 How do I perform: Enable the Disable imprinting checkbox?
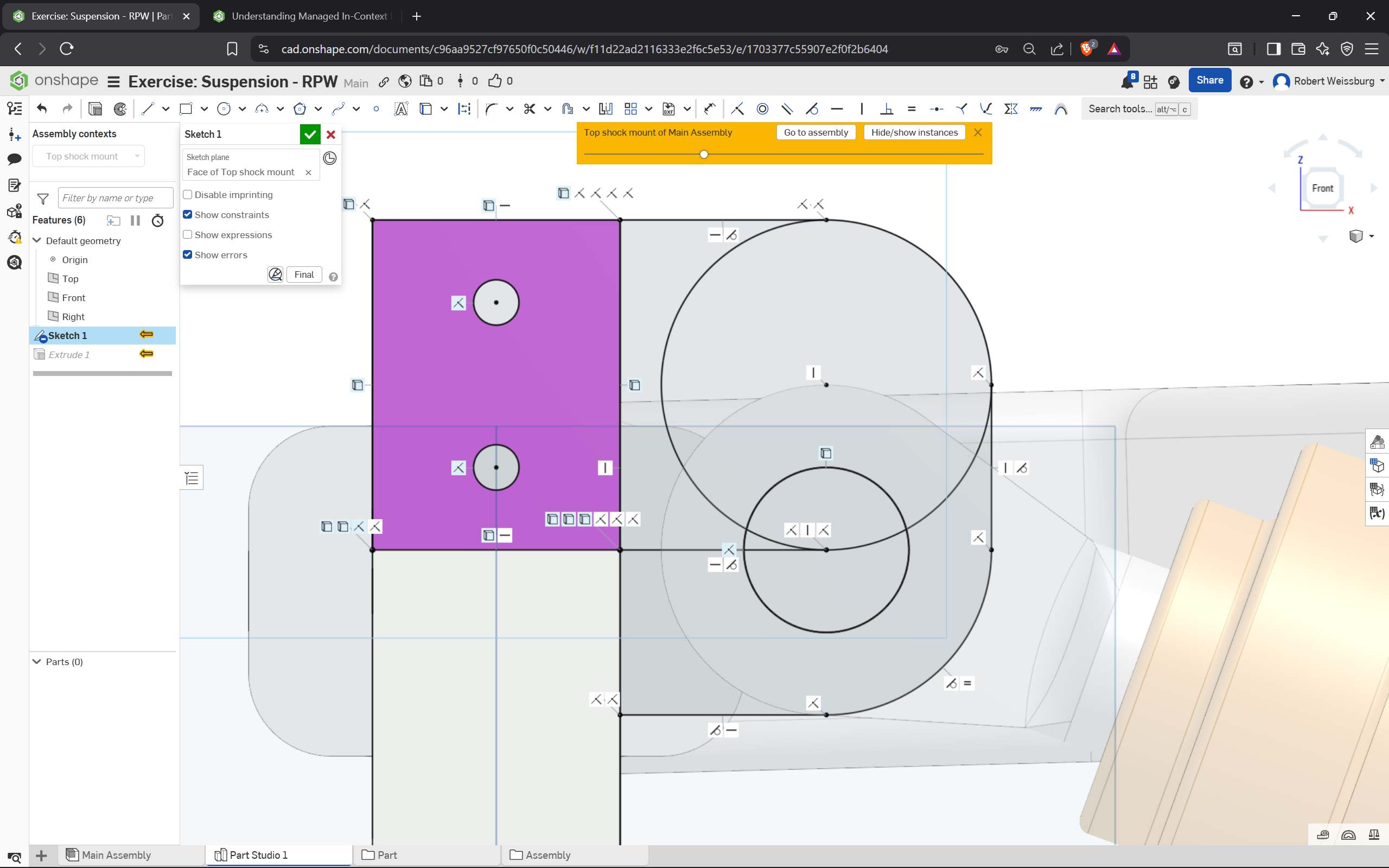coord(188,195)
